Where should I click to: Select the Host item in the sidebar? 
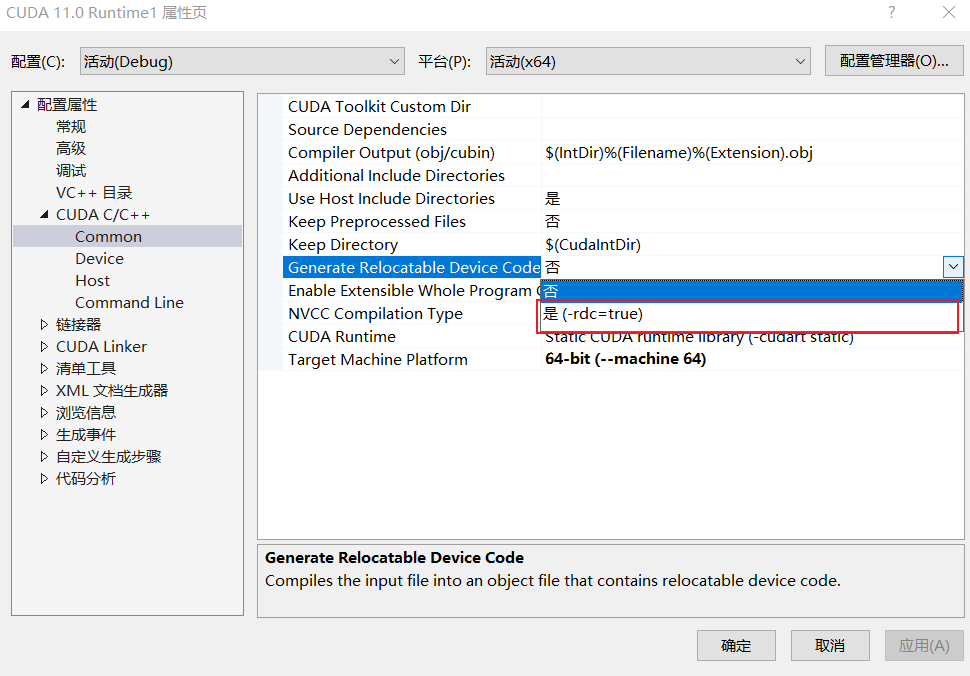tap(92, 280)
